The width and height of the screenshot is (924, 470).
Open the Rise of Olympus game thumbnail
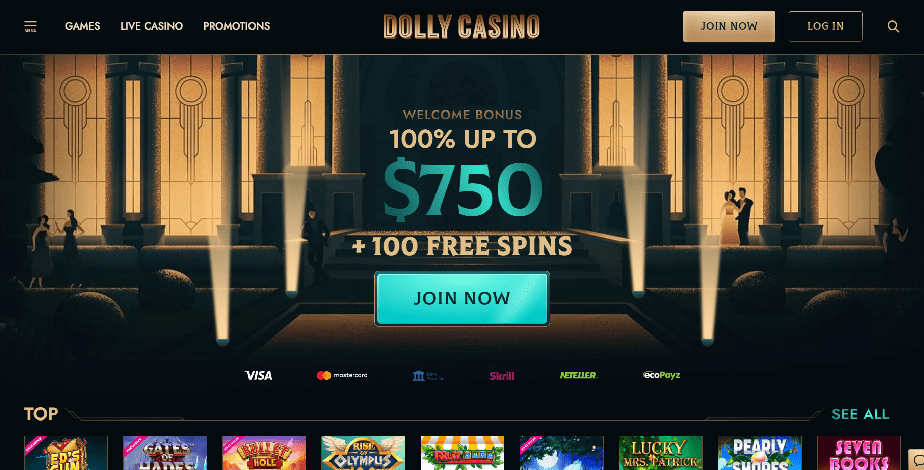pos(363,453)
